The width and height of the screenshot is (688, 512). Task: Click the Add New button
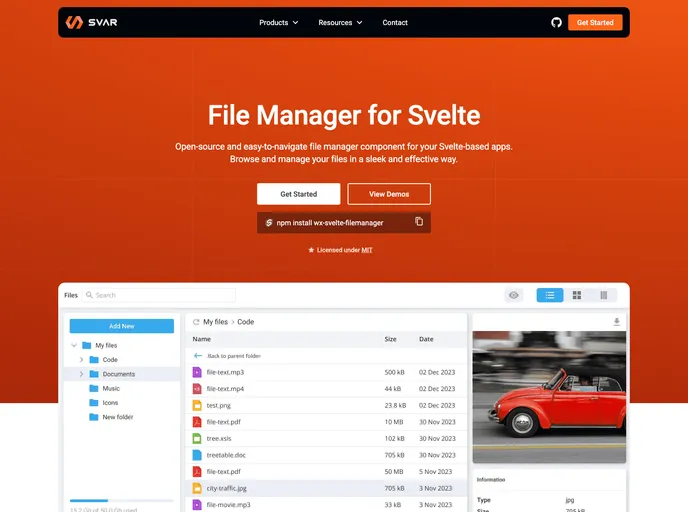tap(122, 326)
